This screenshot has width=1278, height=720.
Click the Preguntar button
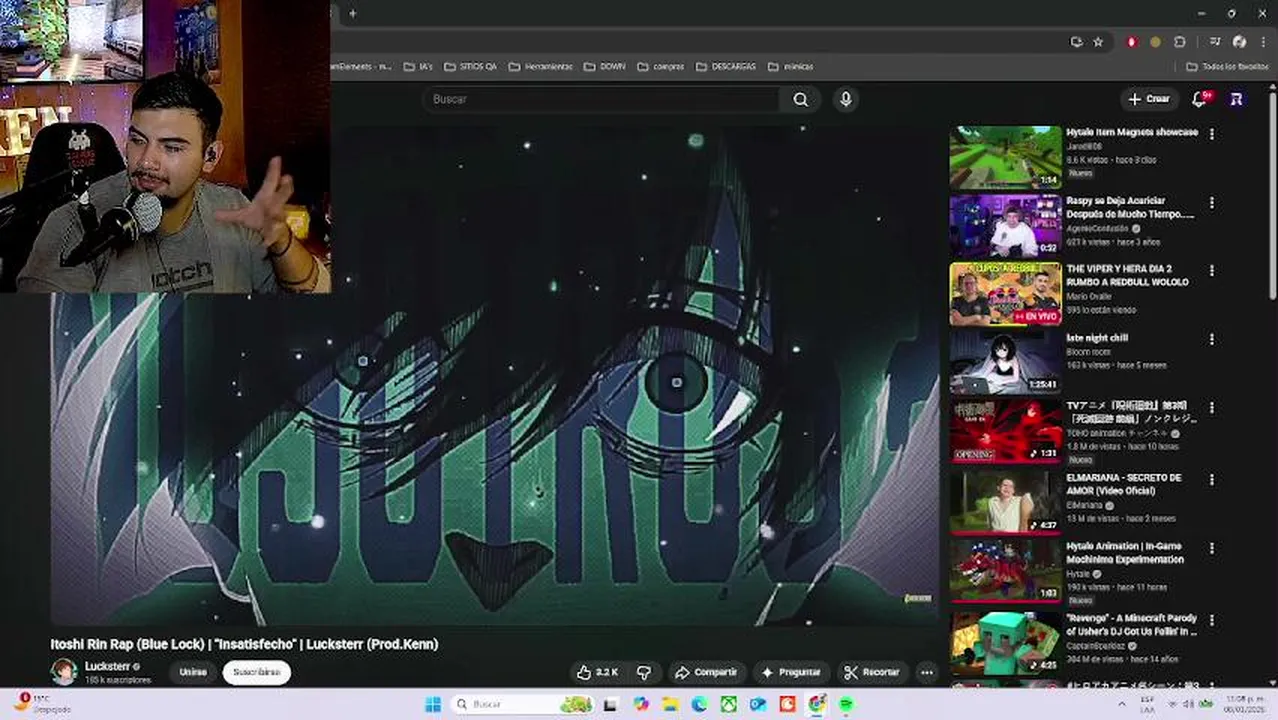[x=790, y=672]
